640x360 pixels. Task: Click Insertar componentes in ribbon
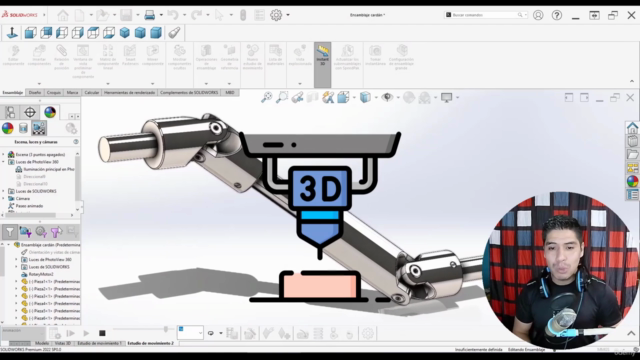(x=39, y=55)
